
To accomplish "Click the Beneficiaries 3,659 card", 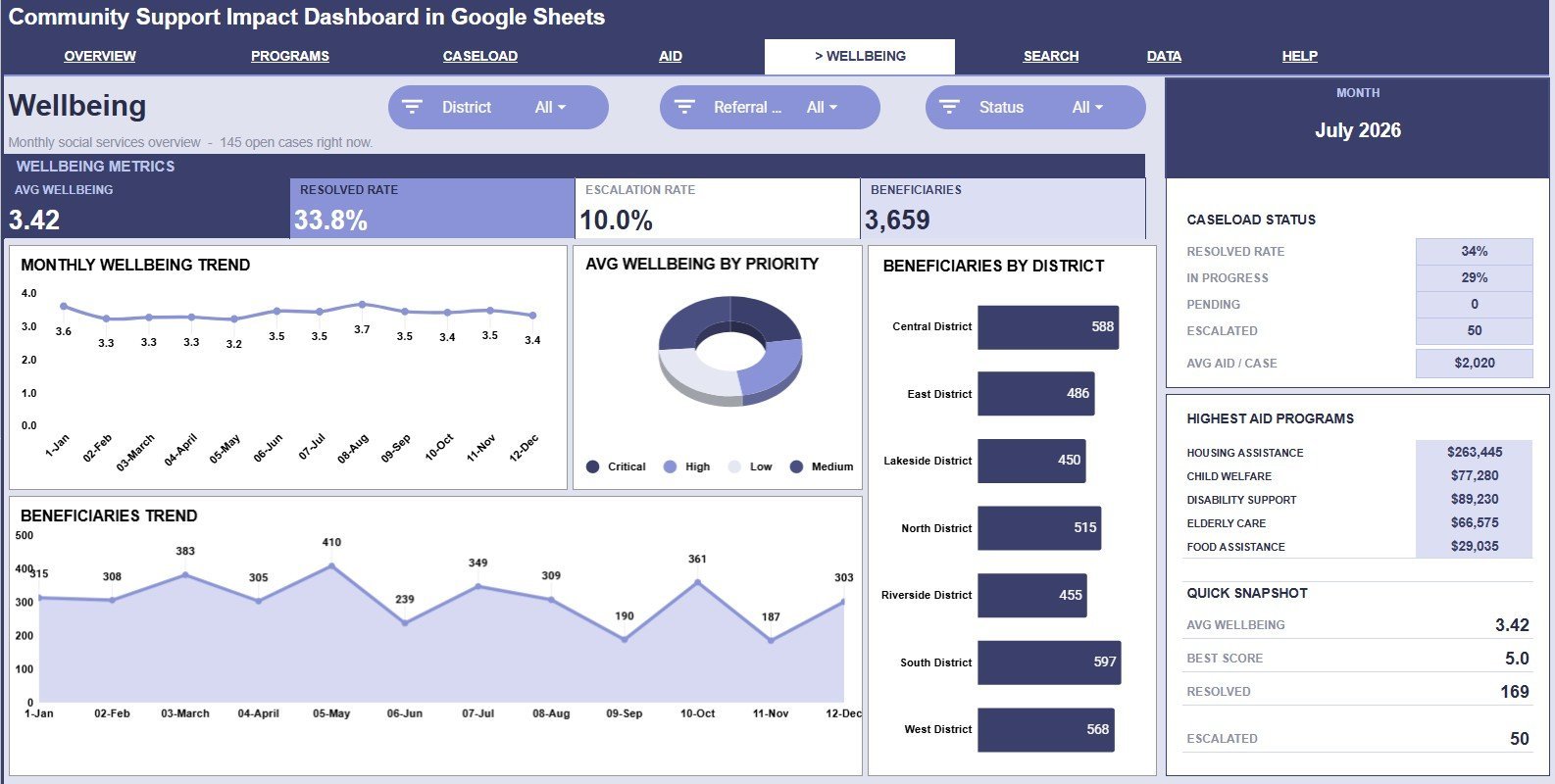I will pyautogui.click(x=1002, y=208).
